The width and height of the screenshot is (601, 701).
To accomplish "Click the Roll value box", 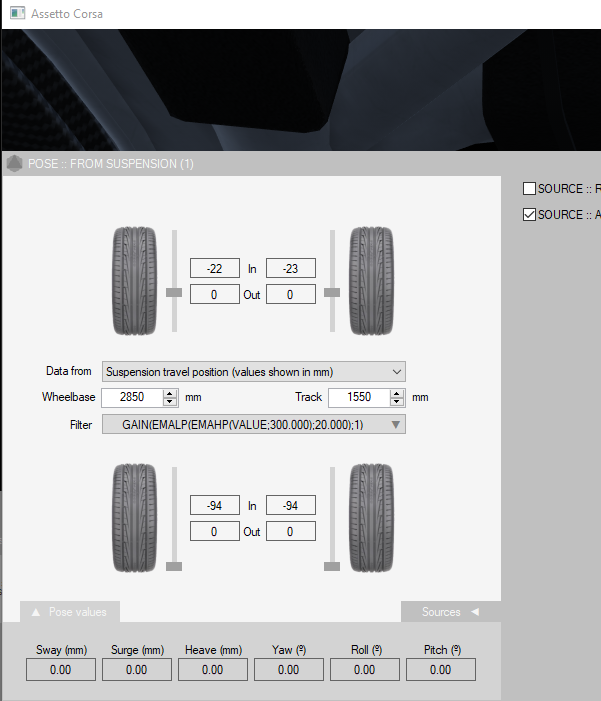I will coord(365,669).
